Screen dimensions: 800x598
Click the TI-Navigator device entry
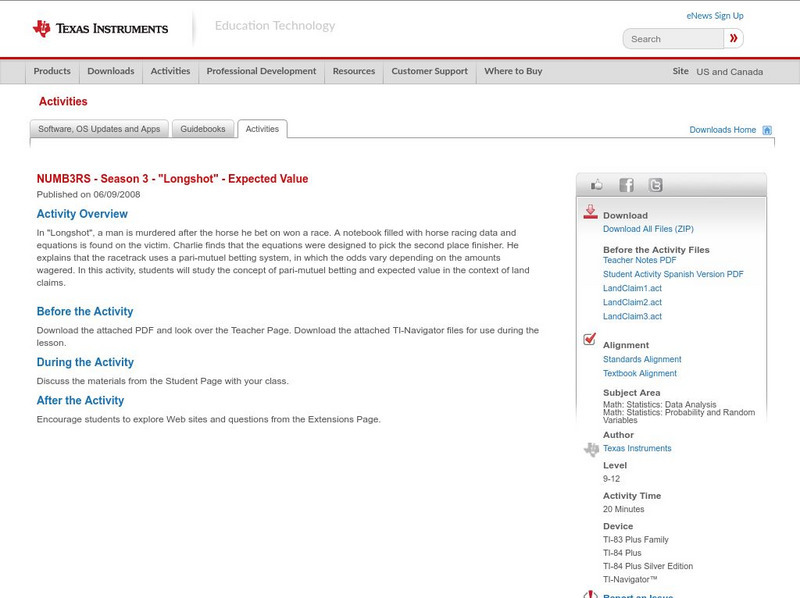[630, 580]
